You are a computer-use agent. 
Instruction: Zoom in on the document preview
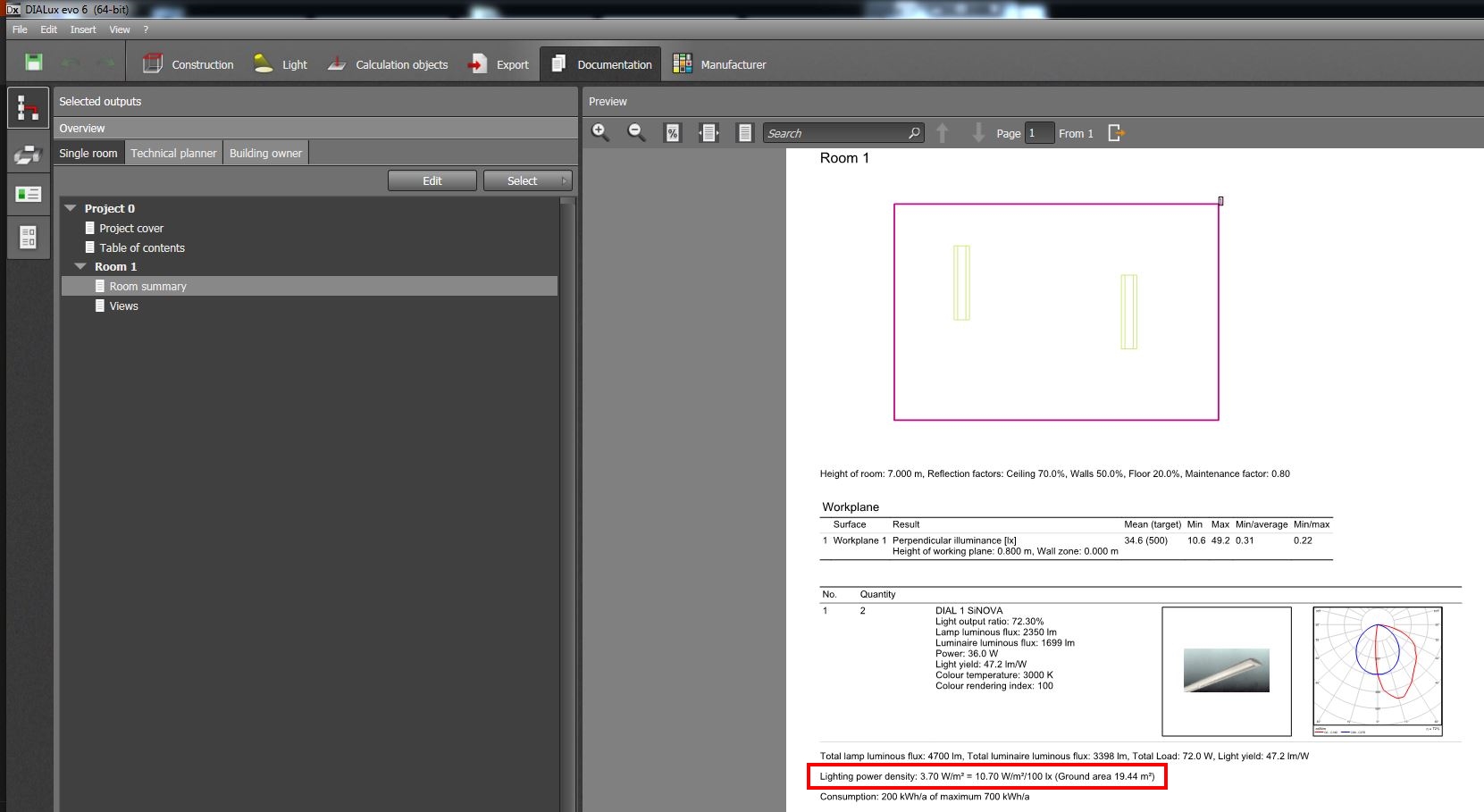[600, 132]
